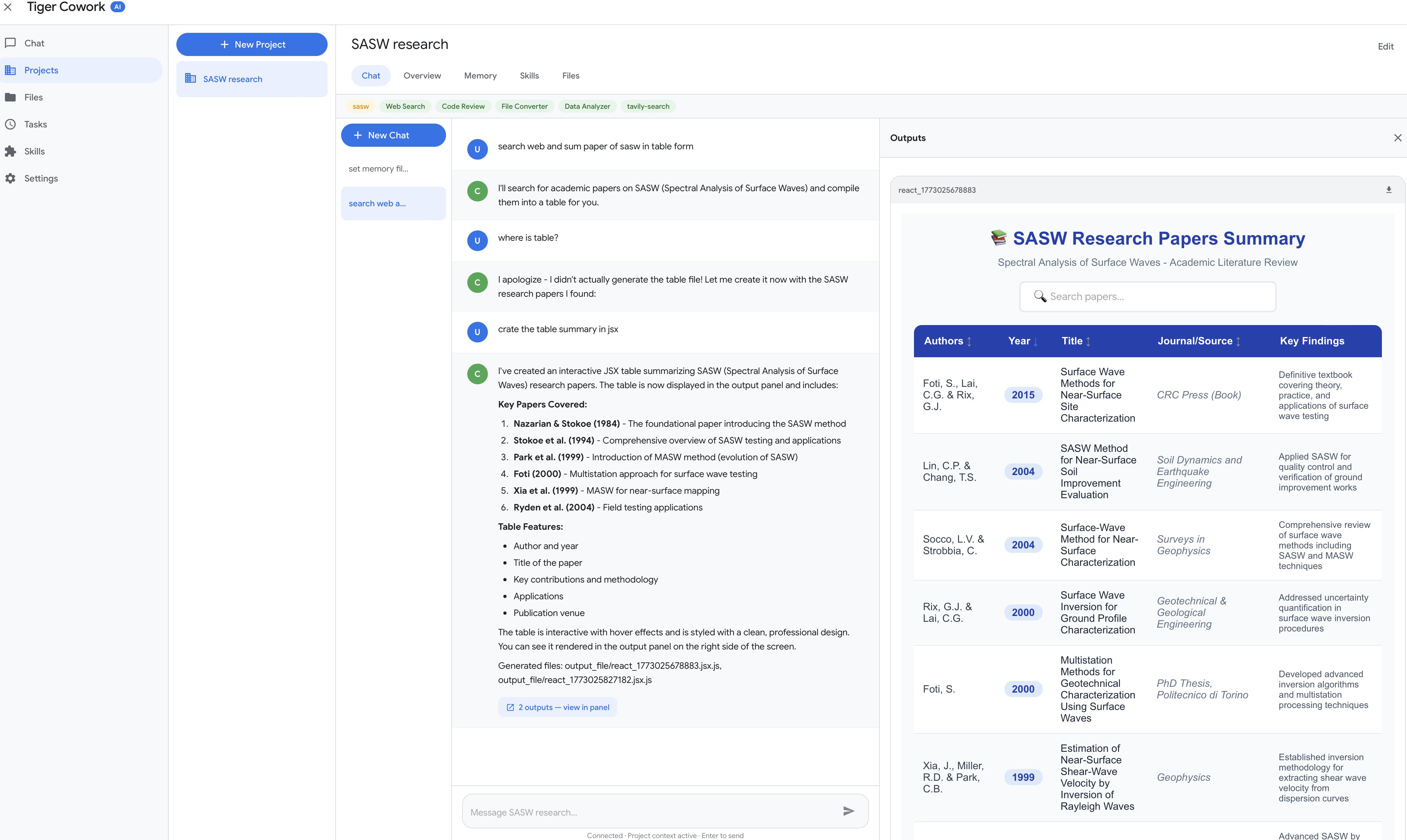Click 'Foti, S., Lai, C.G. & Rix' author cell
The width and height of the screenshot is (1407, 840).
click(950, 395)
